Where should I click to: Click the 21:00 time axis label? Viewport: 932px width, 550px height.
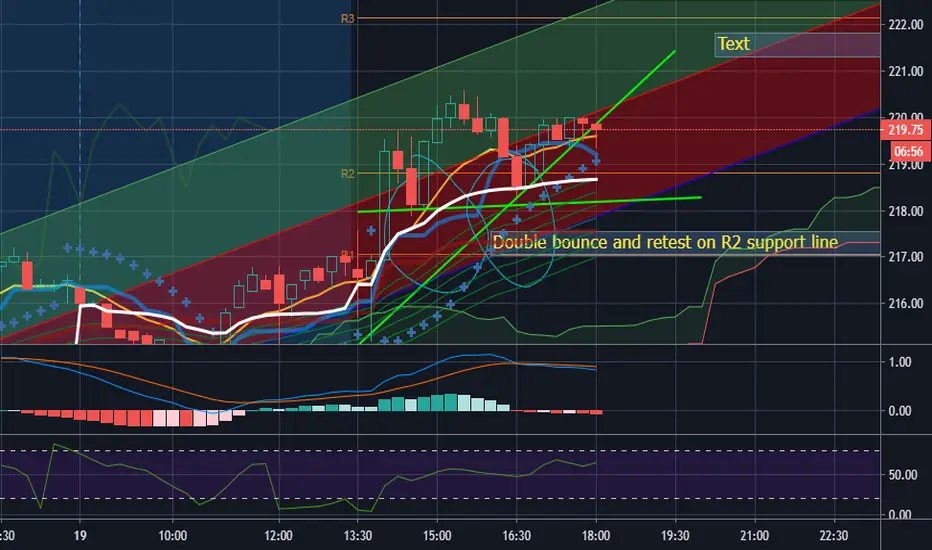coord(754,536)
